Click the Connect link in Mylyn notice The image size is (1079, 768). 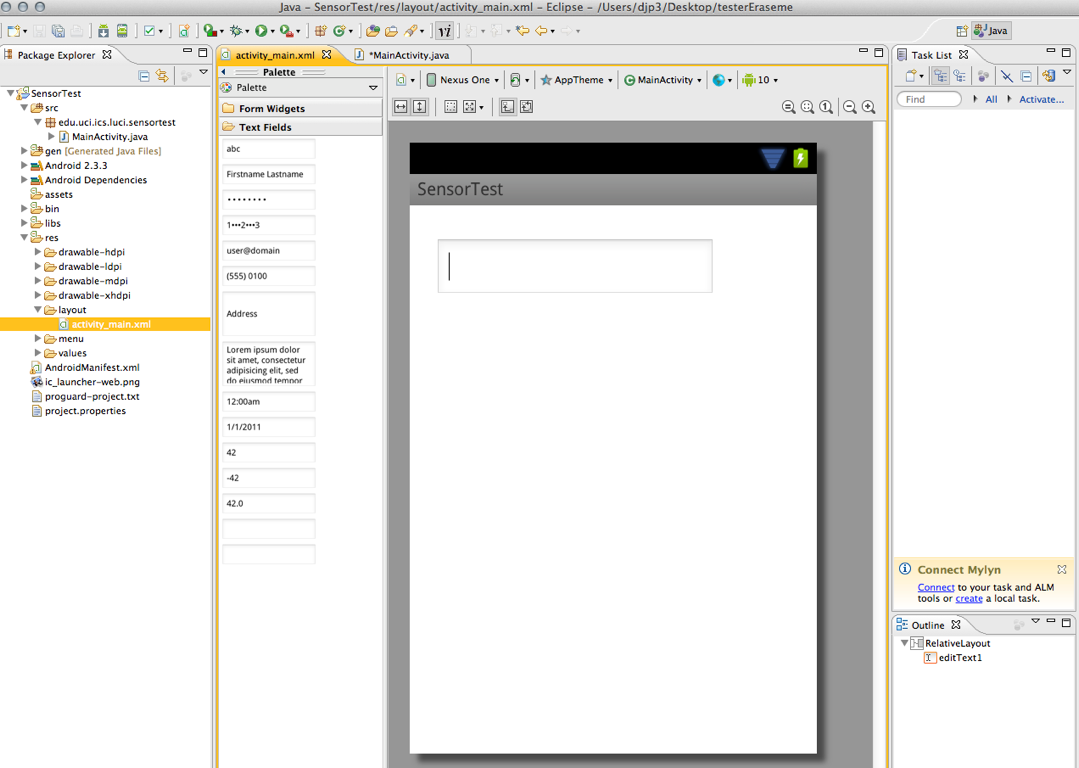935,587
